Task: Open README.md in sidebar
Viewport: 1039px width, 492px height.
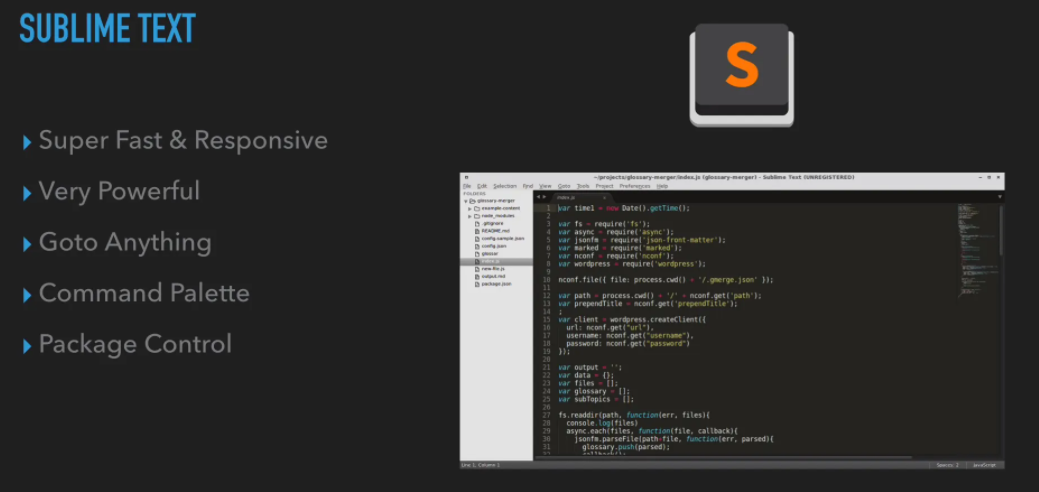Action: (496, 231)
